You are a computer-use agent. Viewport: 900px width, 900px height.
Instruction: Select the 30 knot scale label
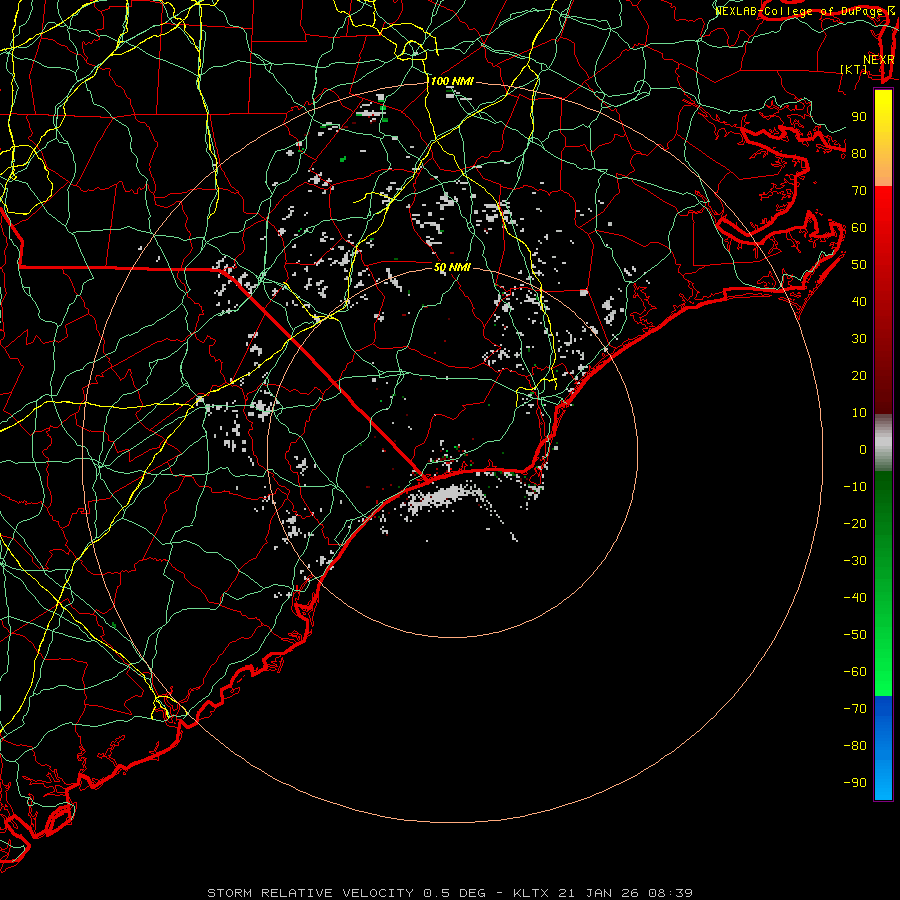(859, 339)
